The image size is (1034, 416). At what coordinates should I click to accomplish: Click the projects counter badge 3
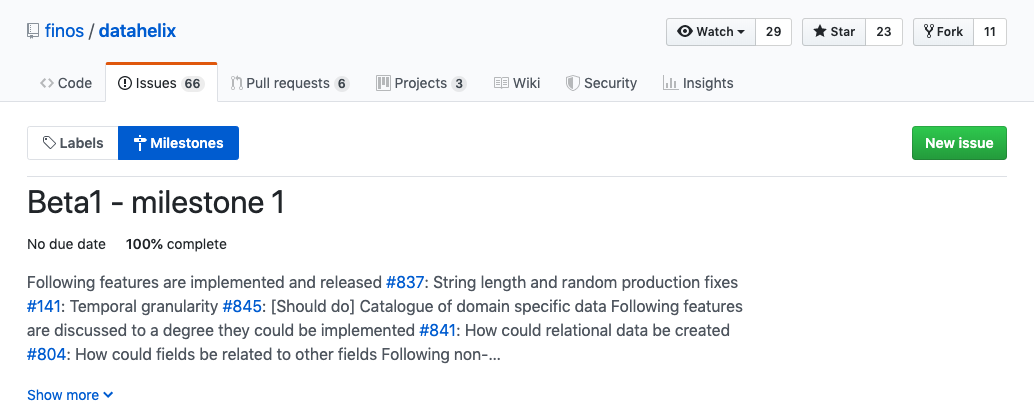tap(459, 84)
